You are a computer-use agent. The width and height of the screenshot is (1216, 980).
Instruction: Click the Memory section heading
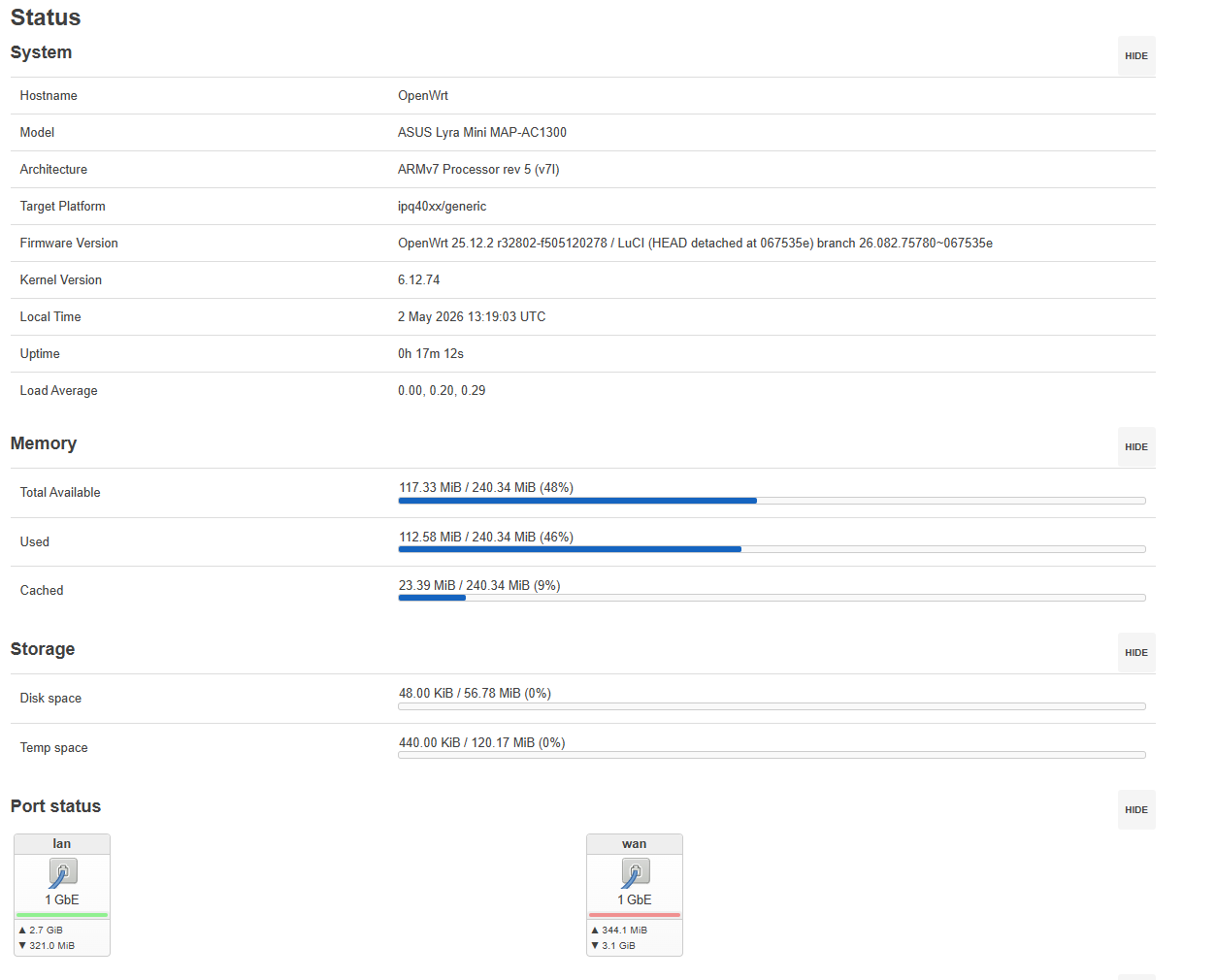click(44, 443)
